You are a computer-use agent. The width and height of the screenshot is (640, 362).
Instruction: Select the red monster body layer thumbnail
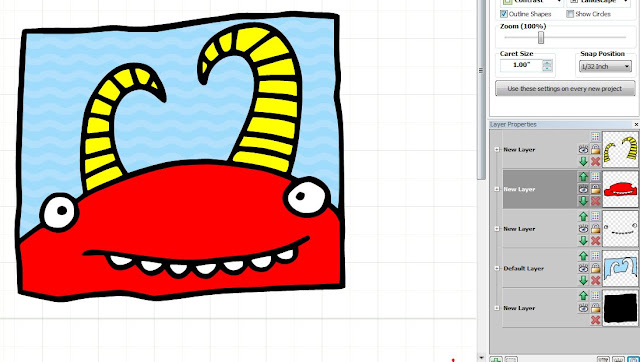(x=620, y=189)
